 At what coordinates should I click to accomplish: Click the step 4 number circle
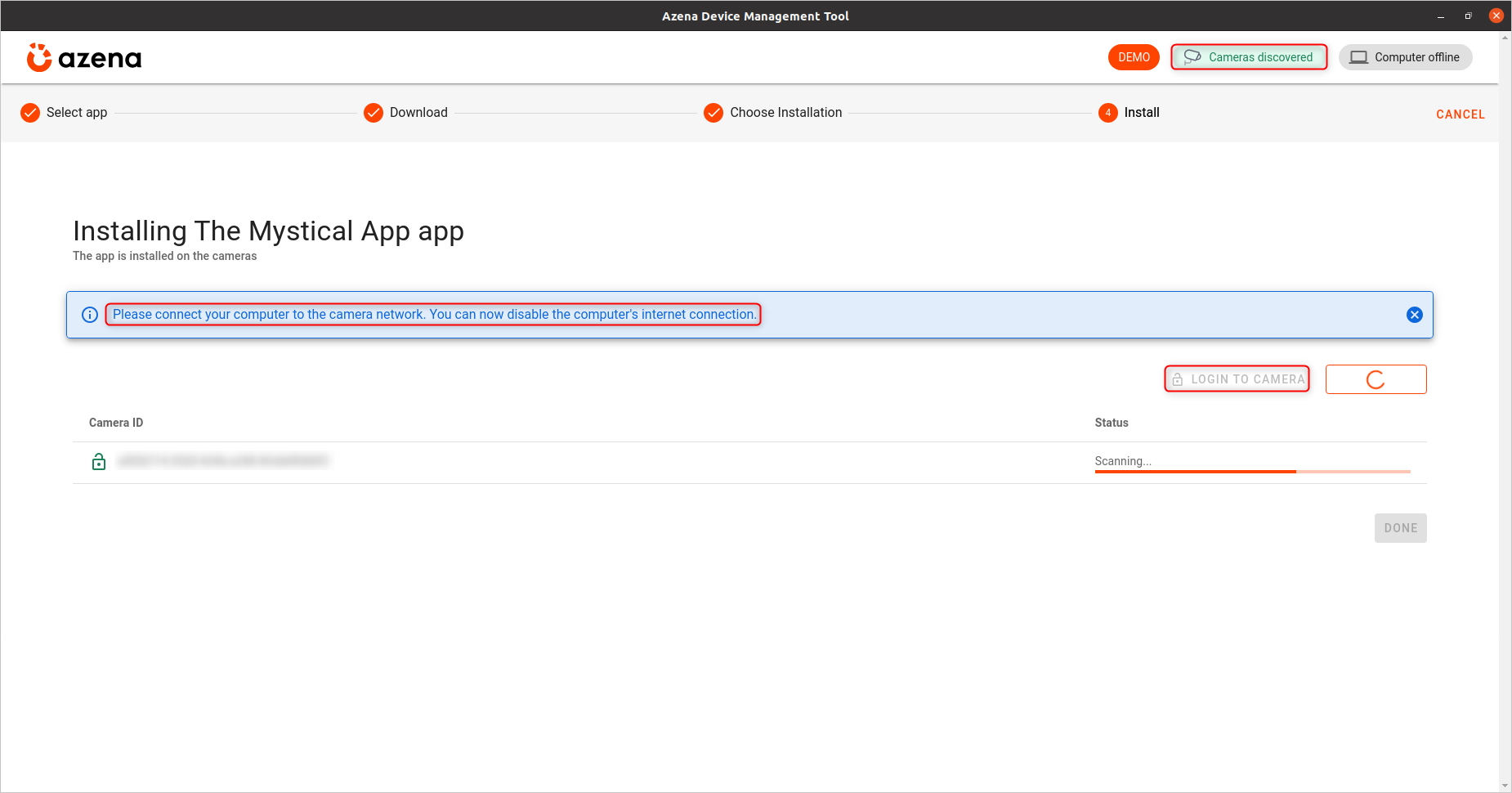click(1108, 113)
